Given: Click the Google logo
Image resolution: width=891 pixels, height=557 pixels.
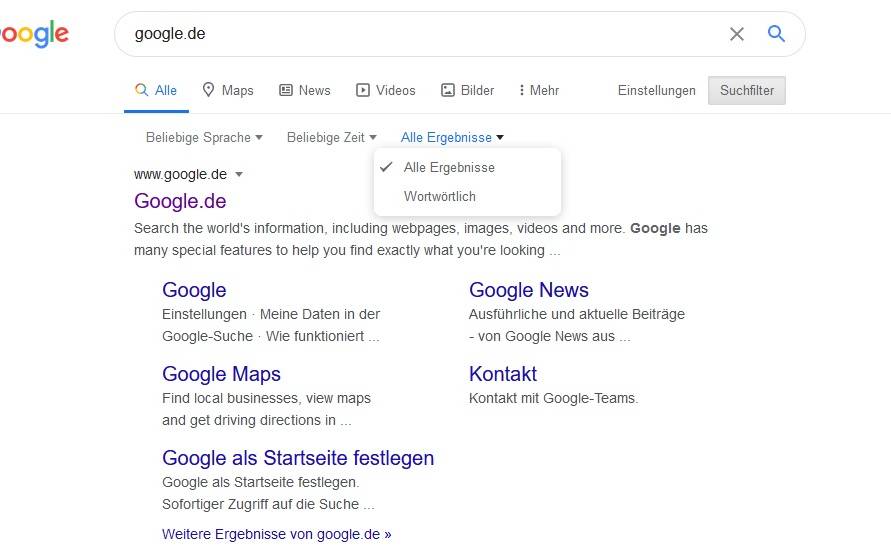Looking at the screenshot, I should click(32, 34).
